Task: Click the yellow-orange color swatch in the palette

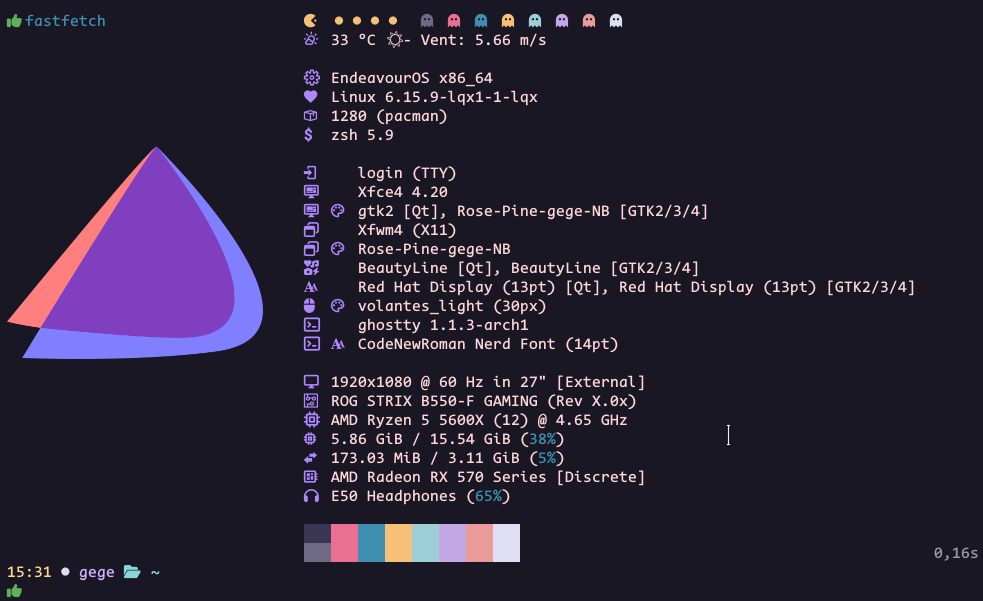Action: point(398,543)
